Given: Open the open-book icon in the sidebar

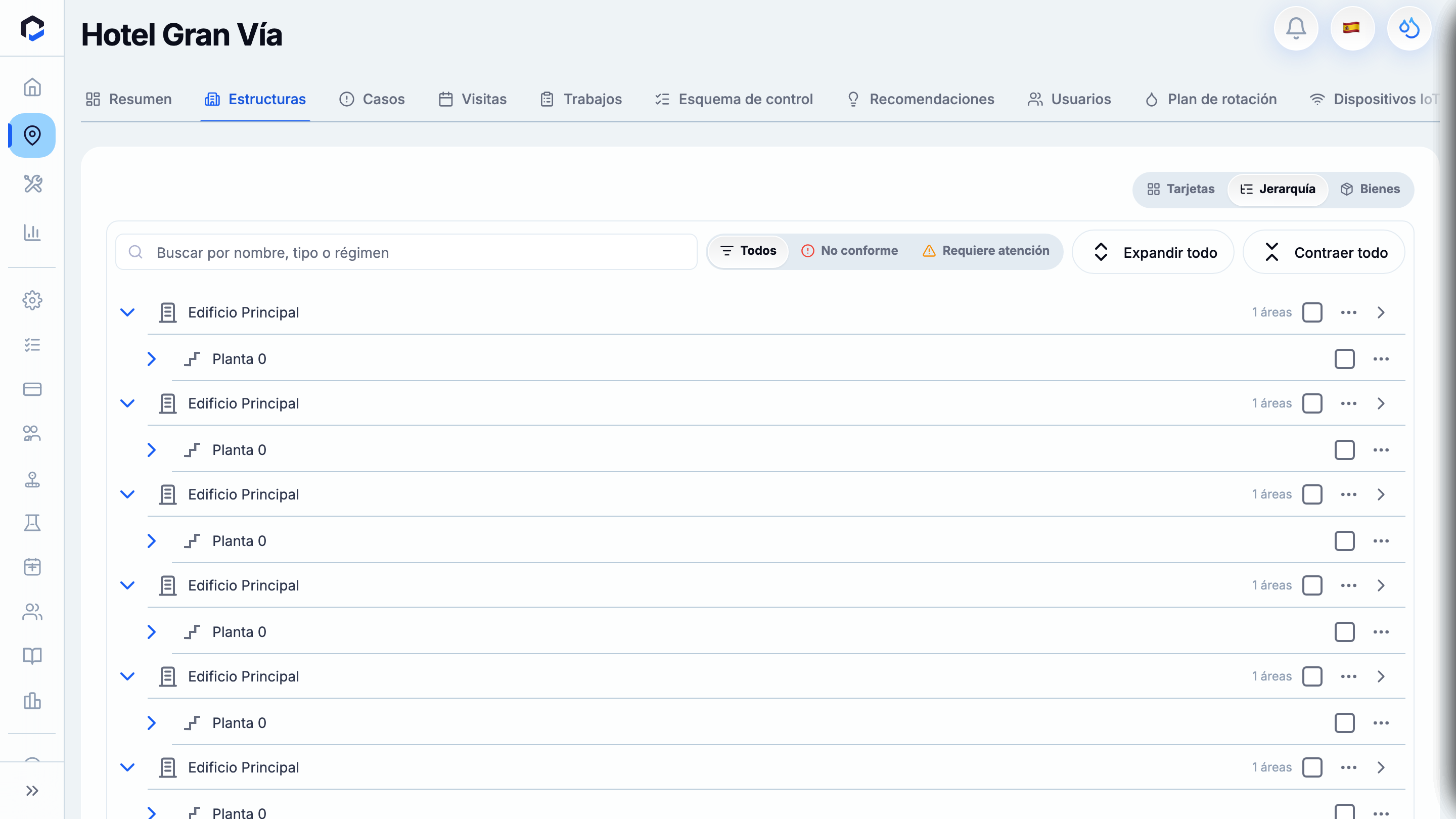Looking at the screenshot, I should click(x=32, y=656).
